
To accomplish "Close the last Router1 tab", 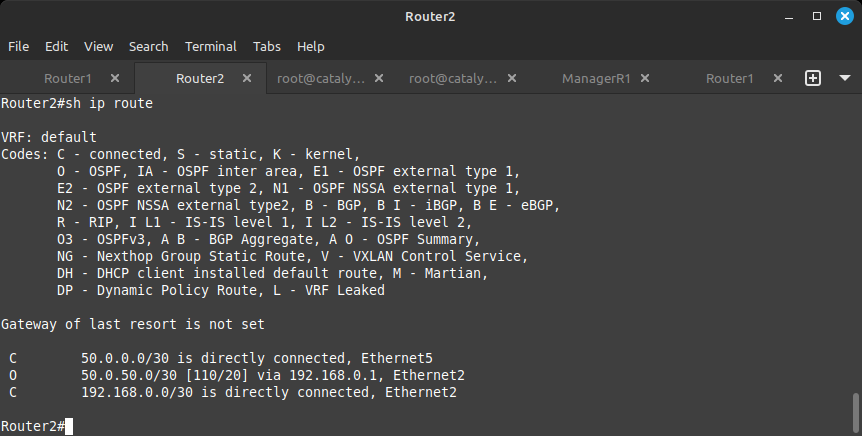I will [778, 78].
